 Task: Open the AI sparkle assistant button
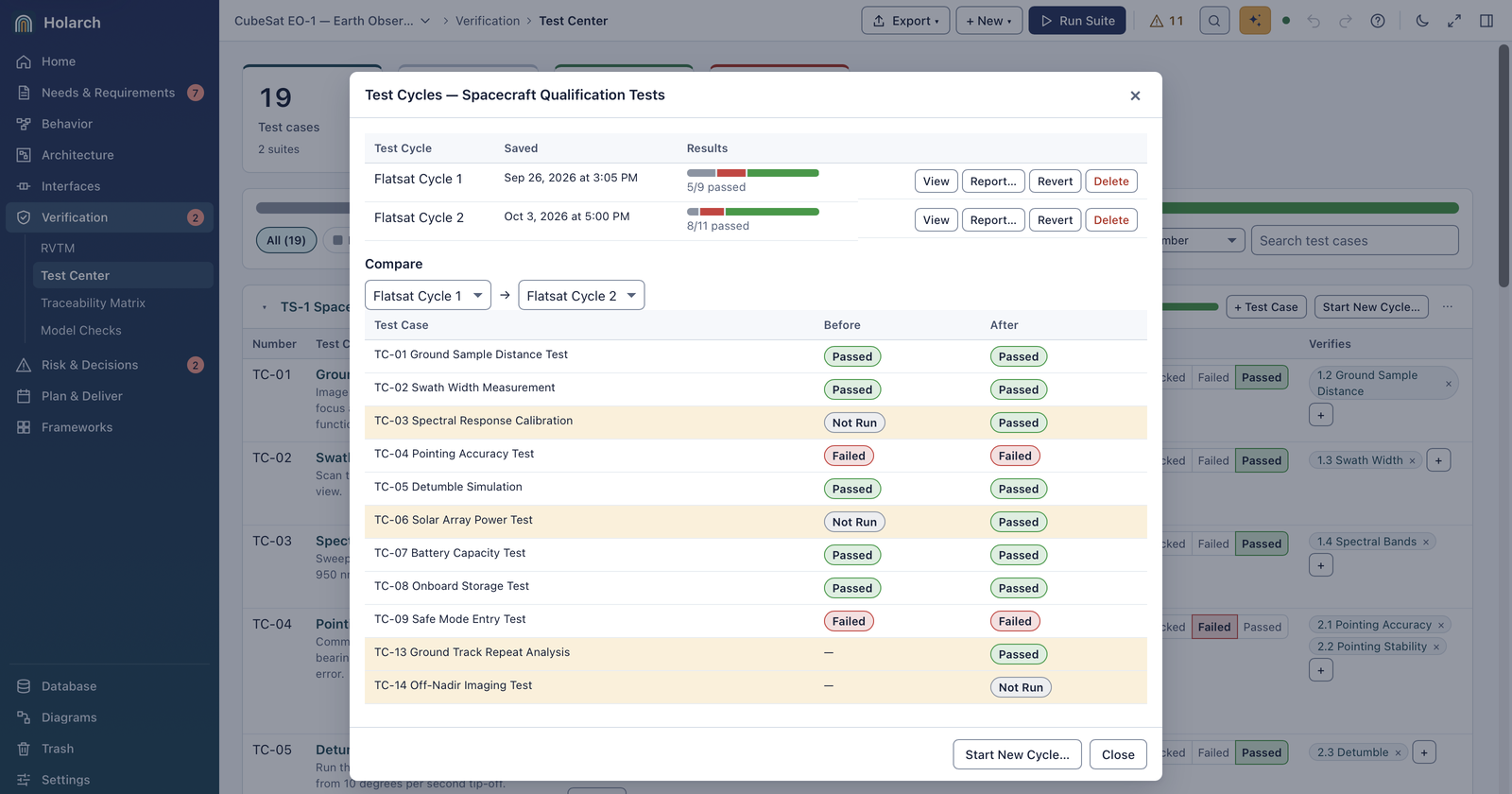1255,21
